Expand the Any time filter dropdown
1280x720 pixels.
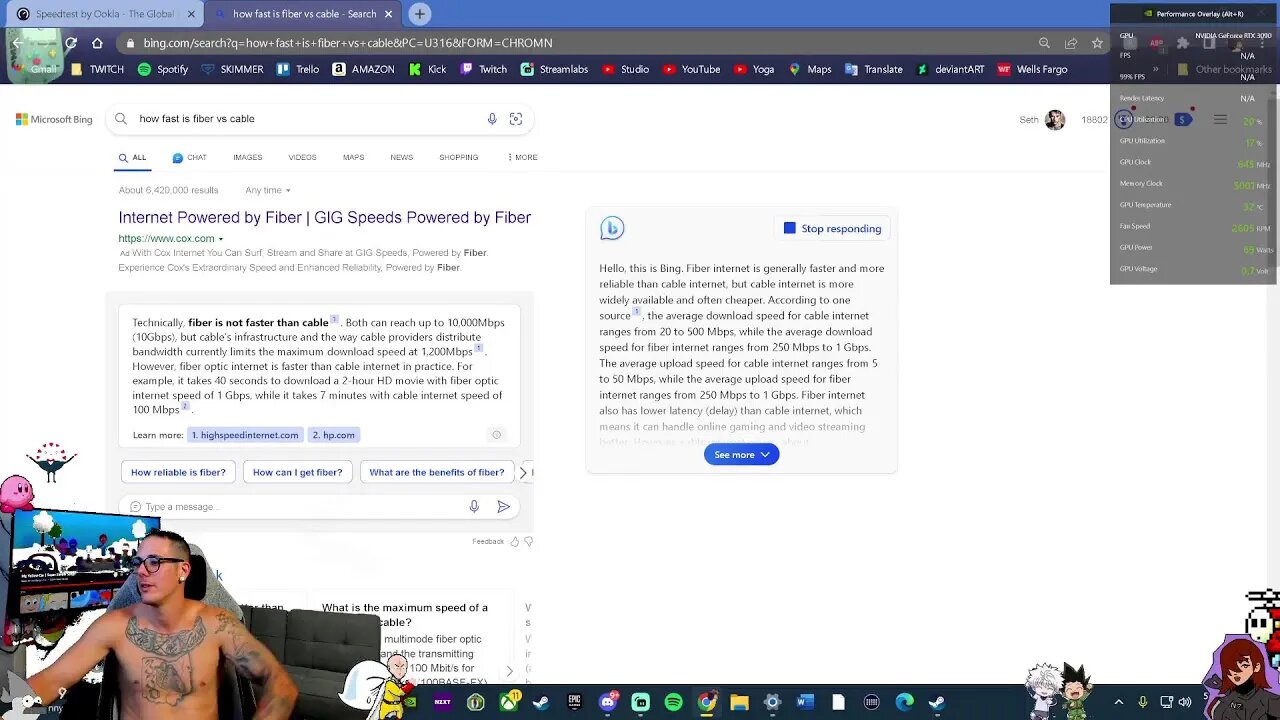(268, 190)
